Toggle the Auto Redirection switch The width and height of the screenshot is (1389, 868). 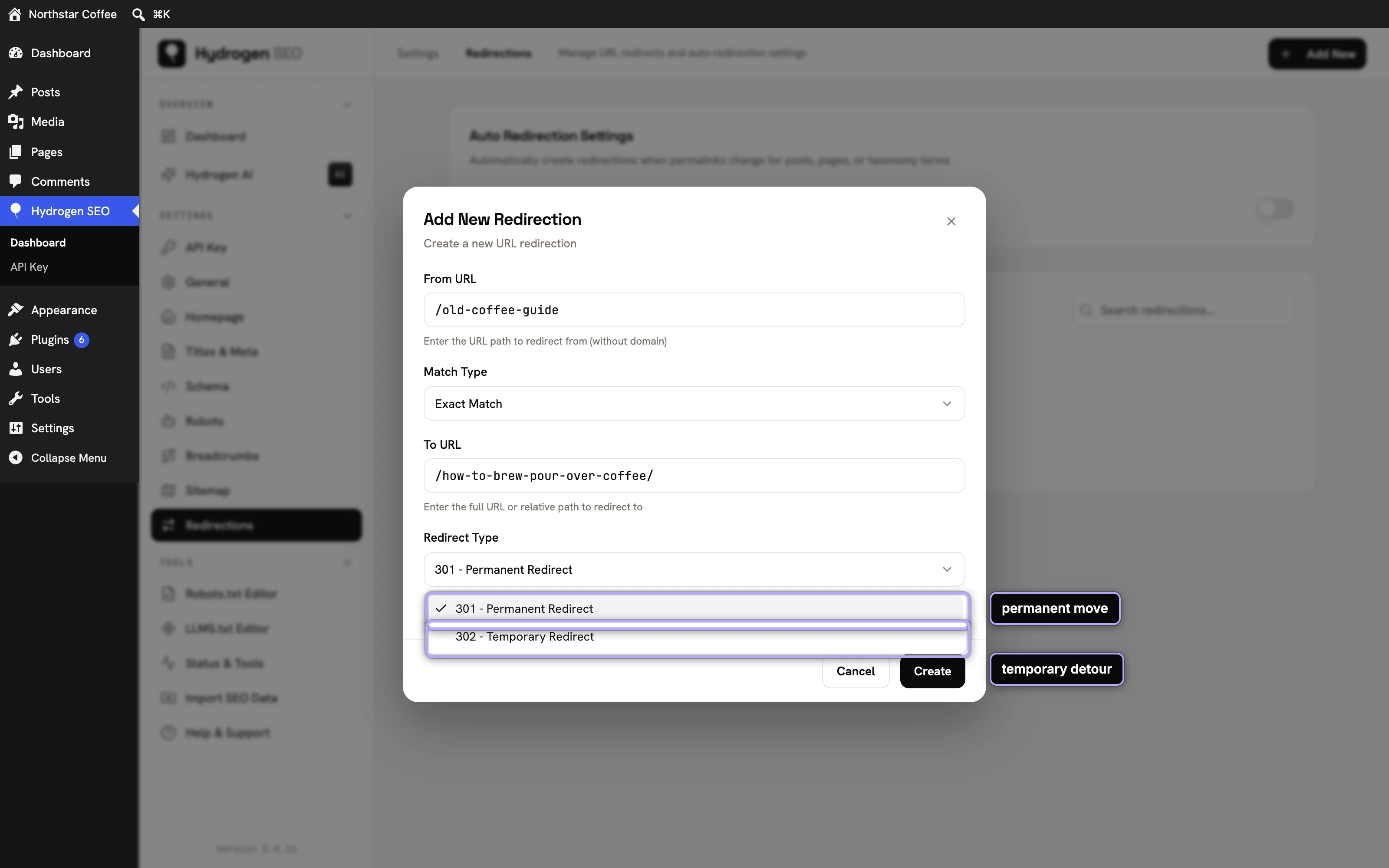coord(1275,208)
